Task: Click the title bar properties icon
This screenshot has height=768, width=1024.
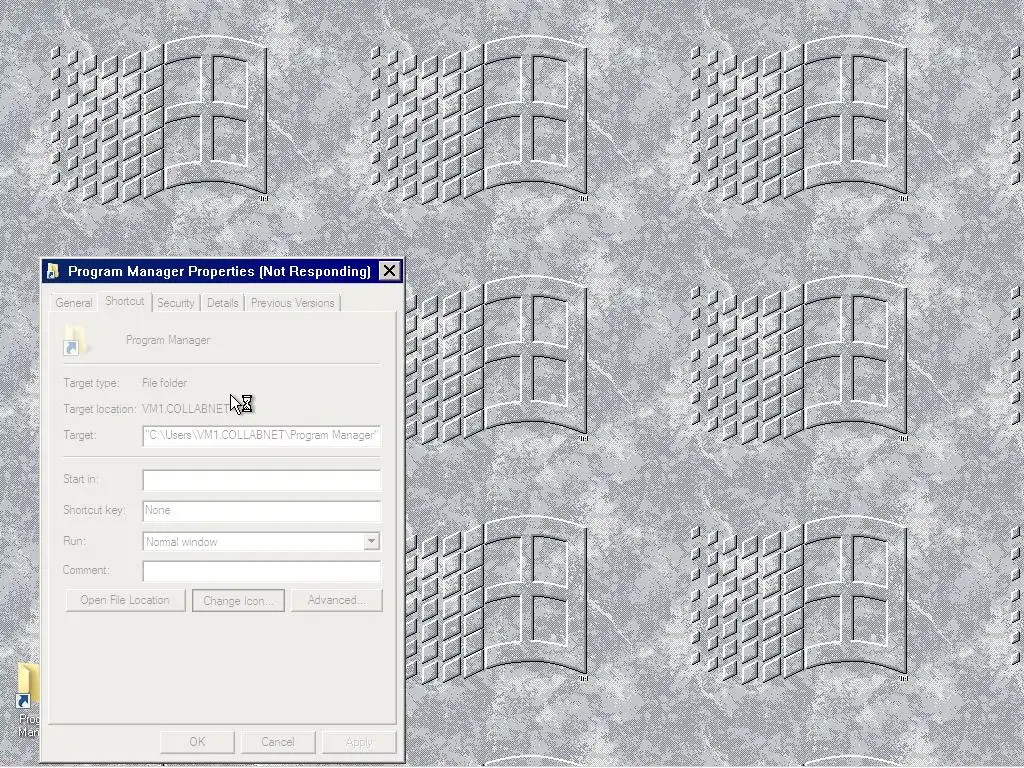Action: pyautogui.click(x=53, y=271)
